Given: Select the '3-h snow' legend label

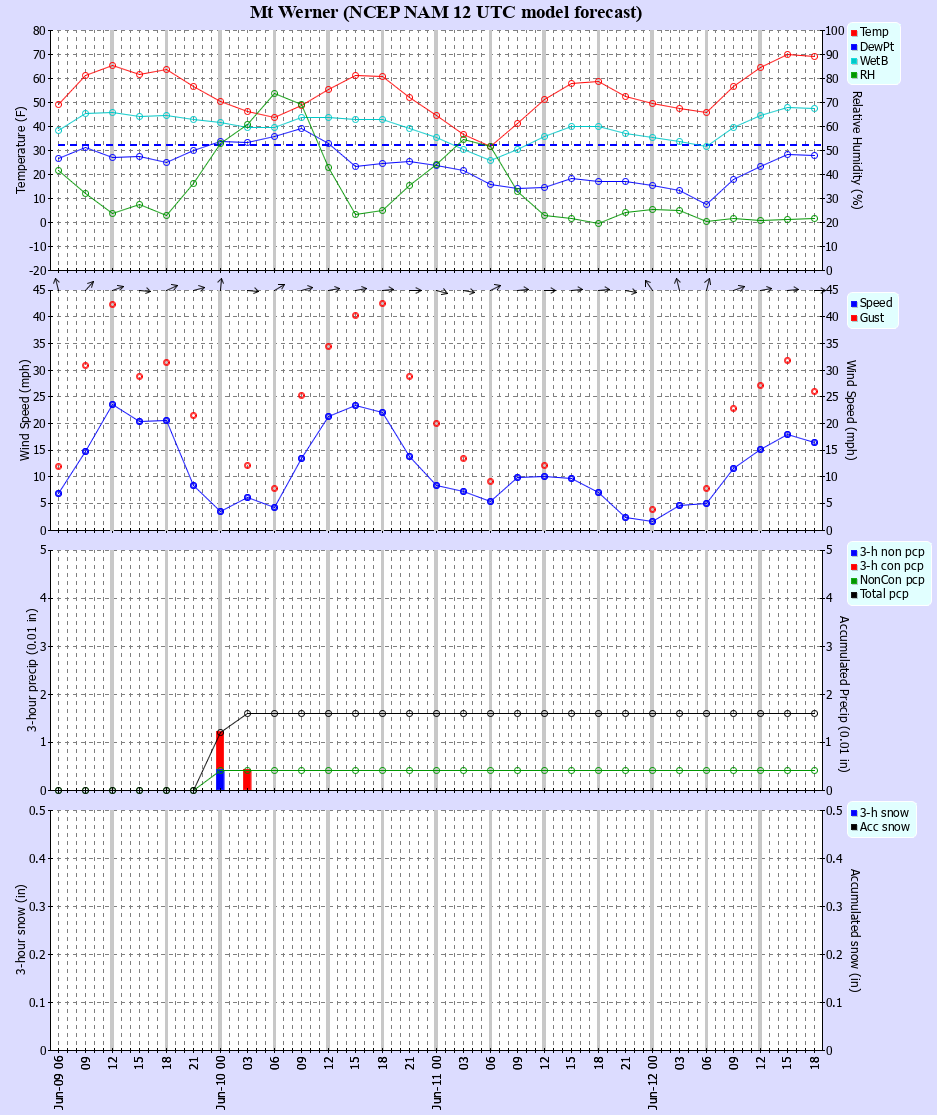Looking at the screenshot, I should click(x=884, y=813).
